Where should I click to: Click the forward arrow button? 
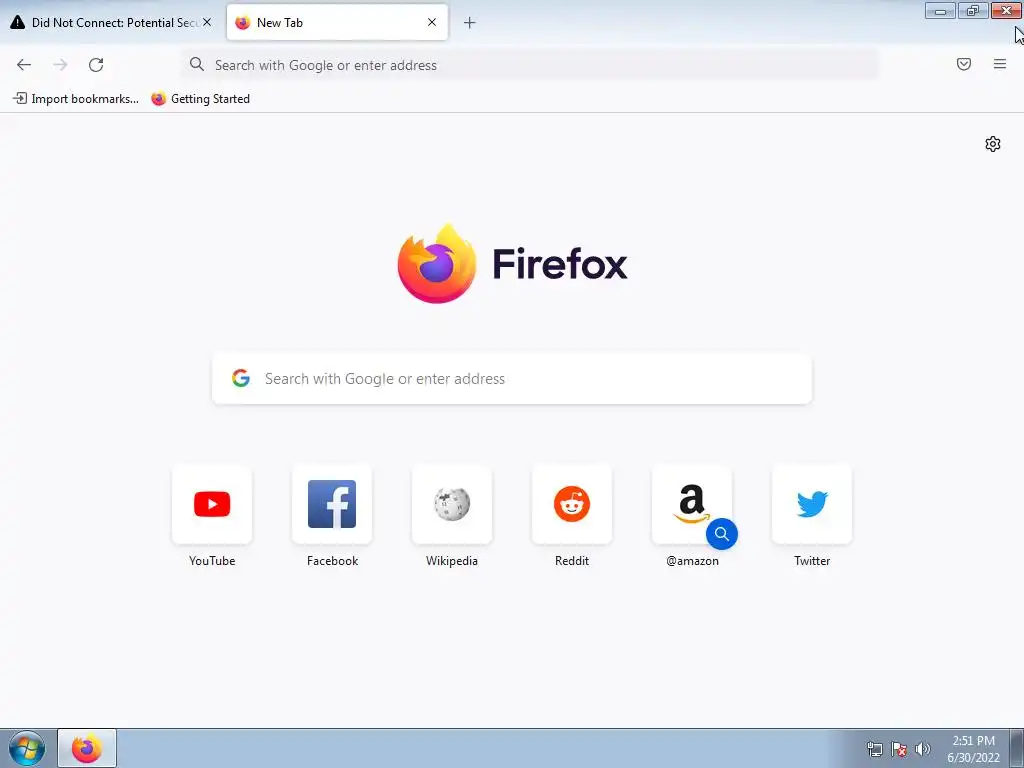click(x=60, y=65)
